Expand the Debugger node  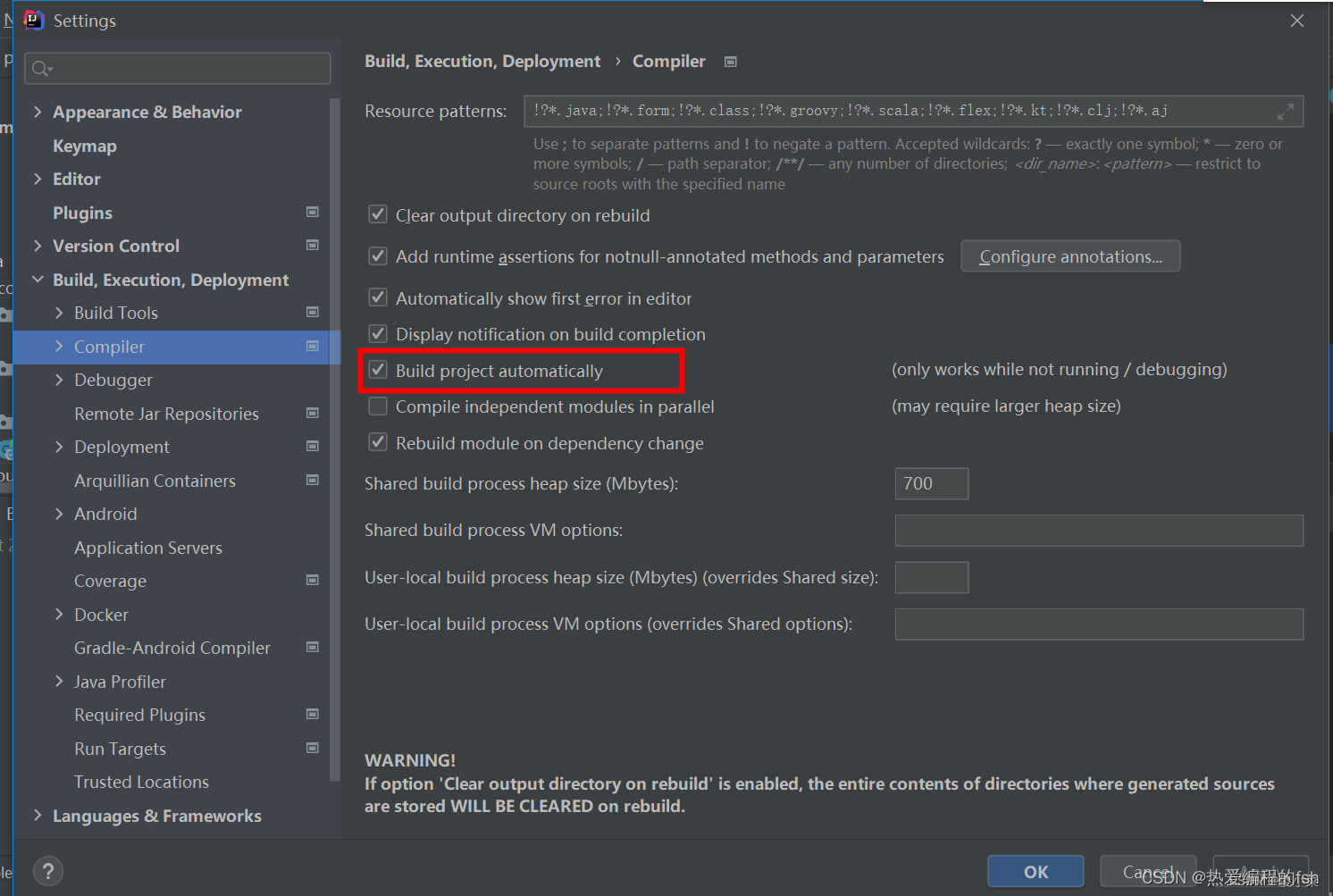(59, 380)
